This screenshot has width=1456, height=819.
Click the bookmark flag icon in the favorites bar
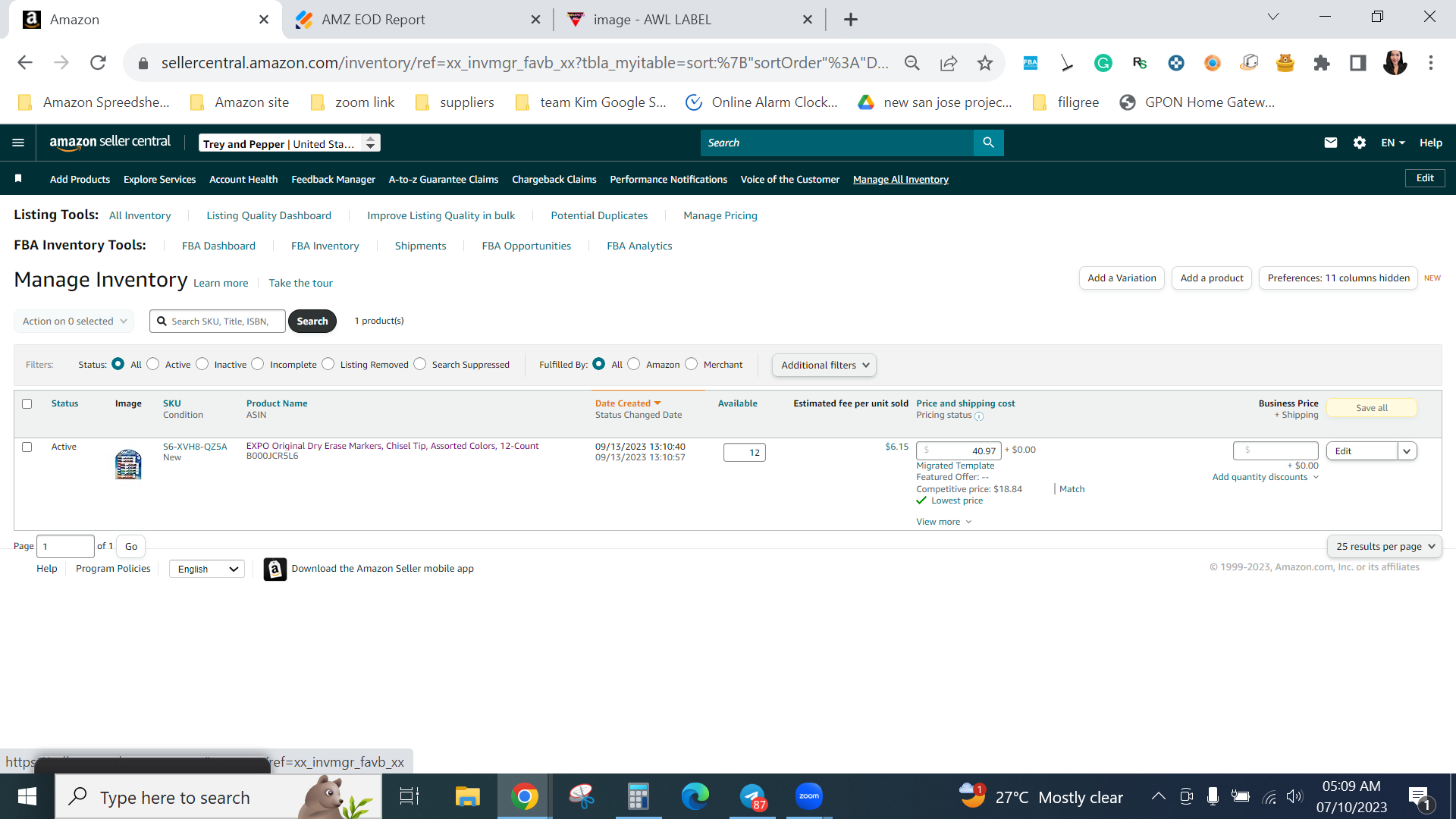[x=18, y=178]
